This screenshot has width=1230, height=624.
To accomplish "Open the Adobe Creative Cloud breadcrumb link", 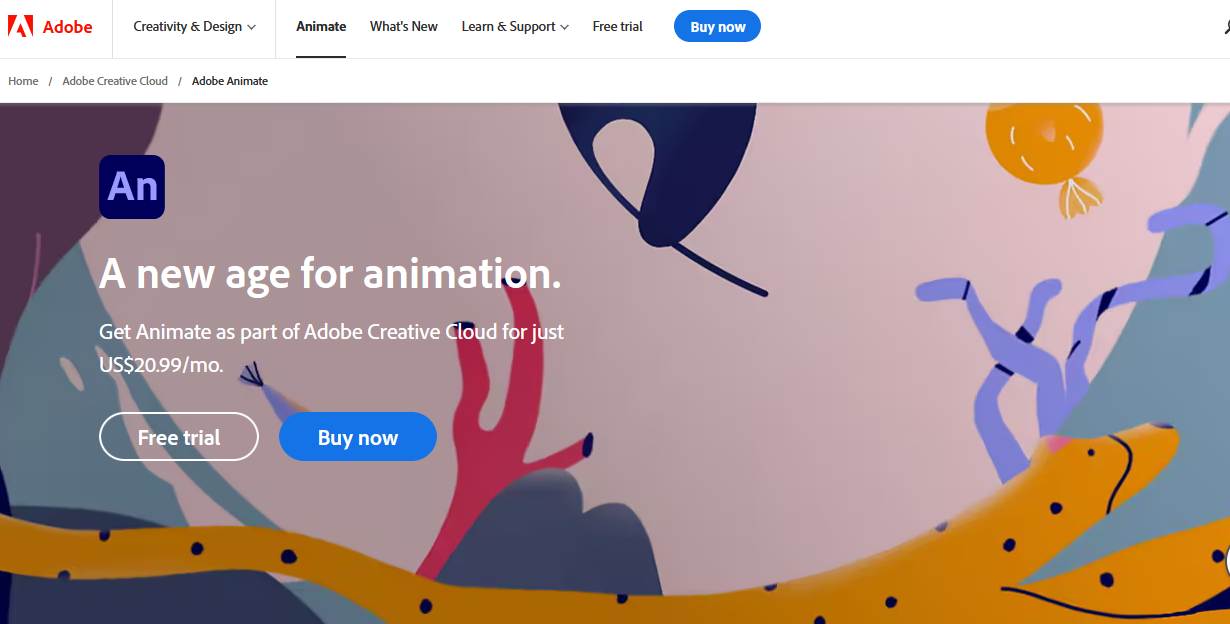I will click(x=115, y=81).
